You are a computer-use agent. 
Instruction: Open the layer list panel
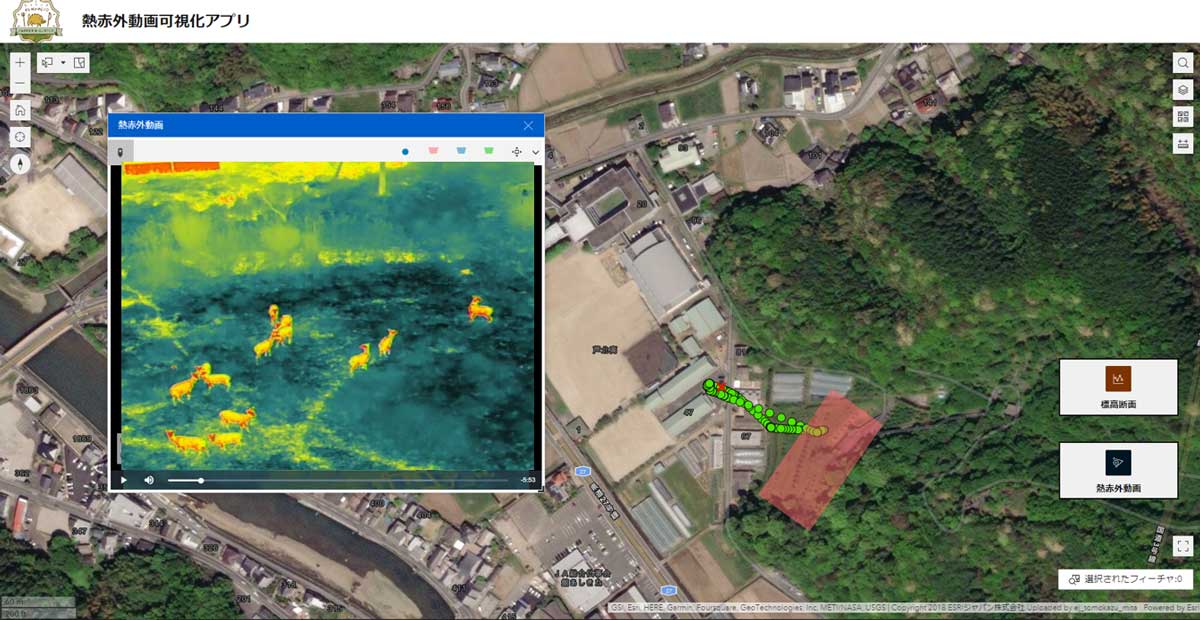click(x=1181, y=89)
